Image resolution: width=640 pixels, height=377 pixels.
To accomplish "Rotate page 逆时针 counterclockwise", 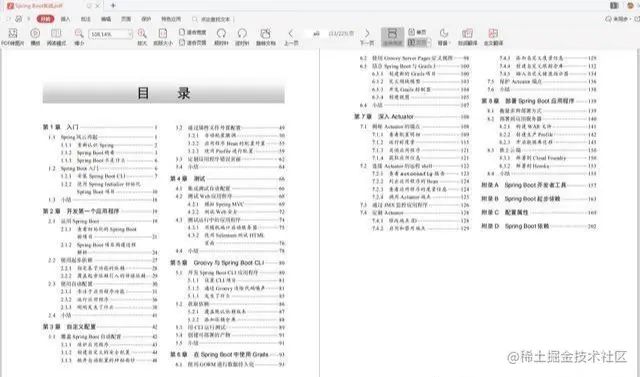I will [242, 37].
